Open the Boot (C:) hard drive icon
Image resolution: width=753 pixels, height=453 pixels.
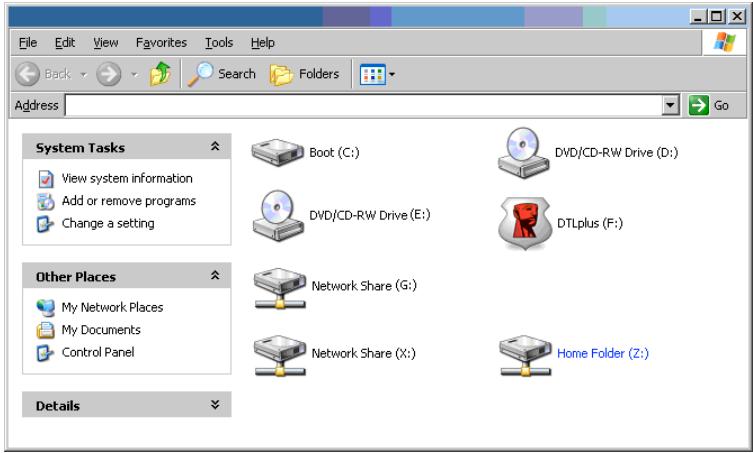point(278,152)
